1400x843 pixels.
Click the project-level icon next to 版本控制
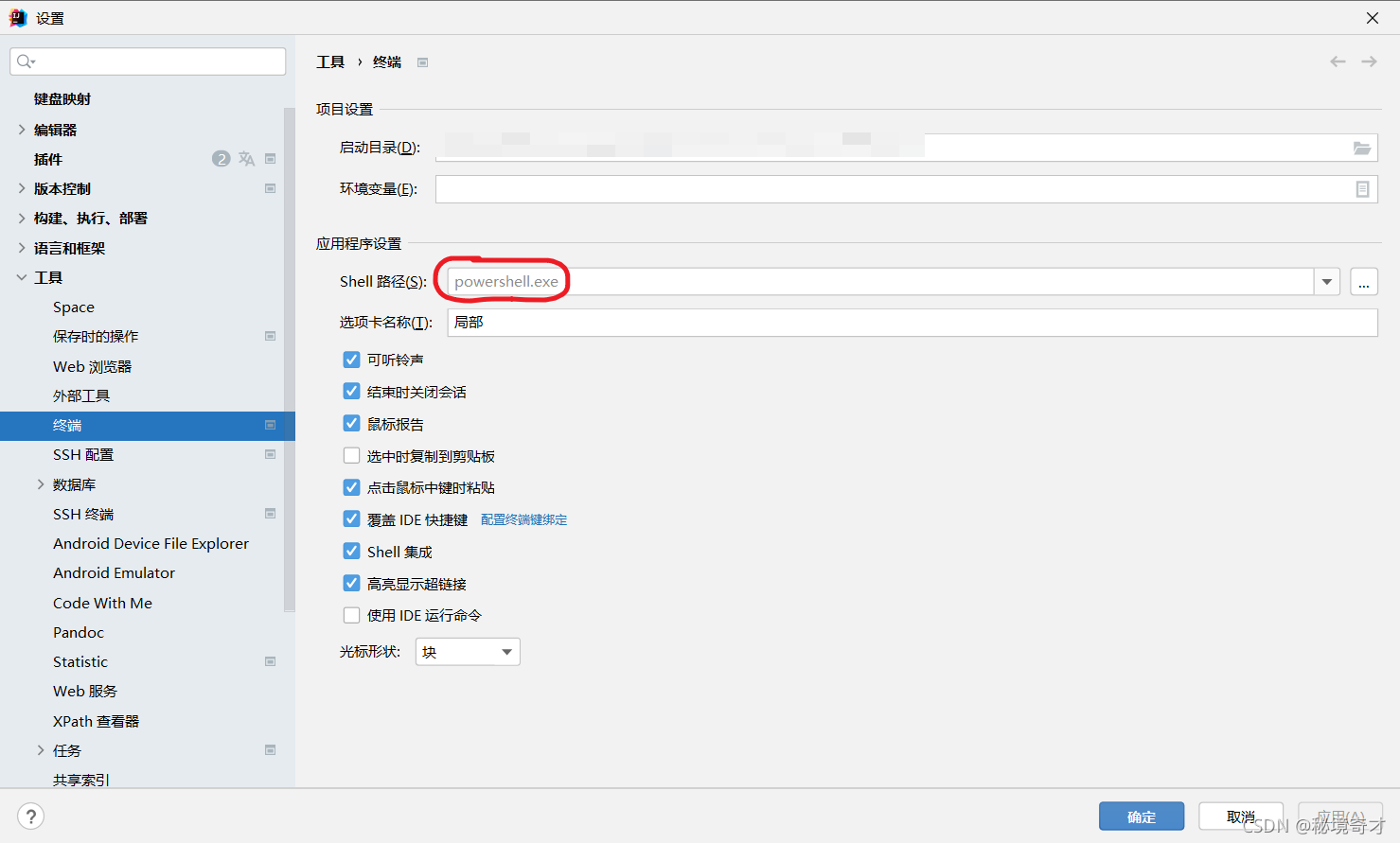pyautogui.click(x=271, y=188)
